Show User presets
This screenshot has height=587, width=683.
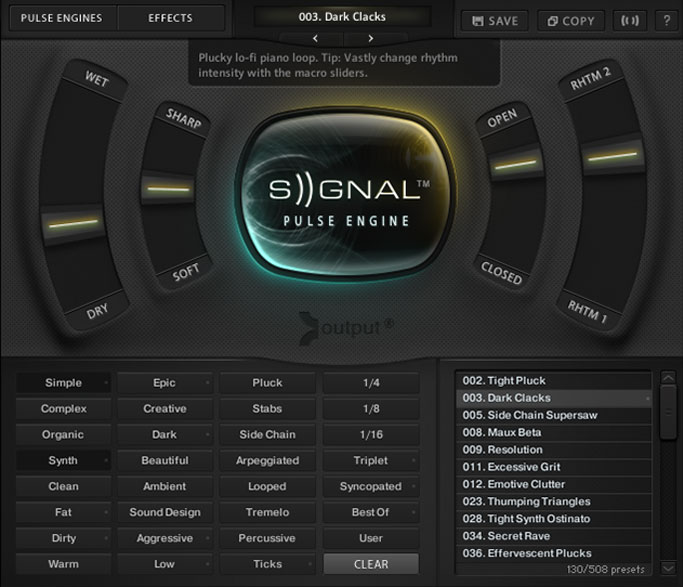[371, 538]
